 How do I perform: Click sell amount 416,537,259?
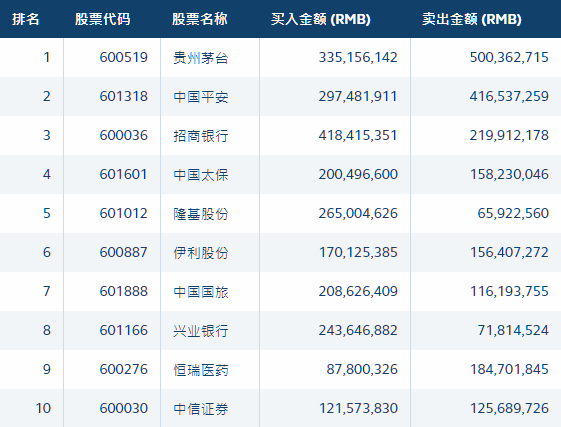tap(509, 96)
